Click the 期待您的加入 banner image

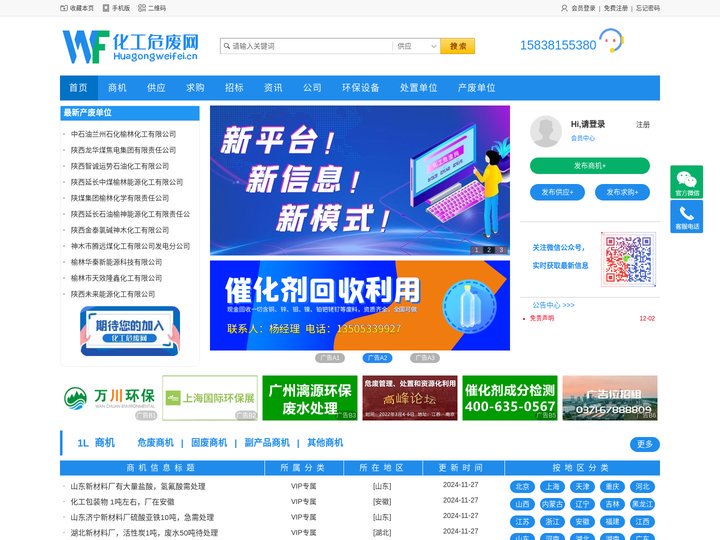[x=130, y=331]
